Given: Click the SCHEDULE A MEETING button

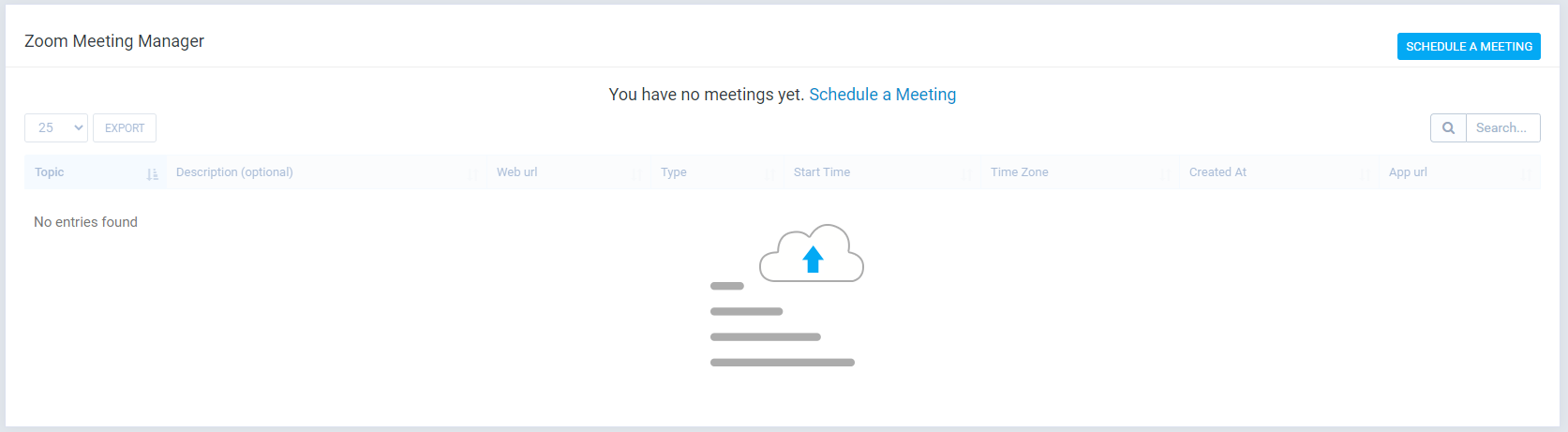Looking at the screenshot, I should coord(1469,47).
